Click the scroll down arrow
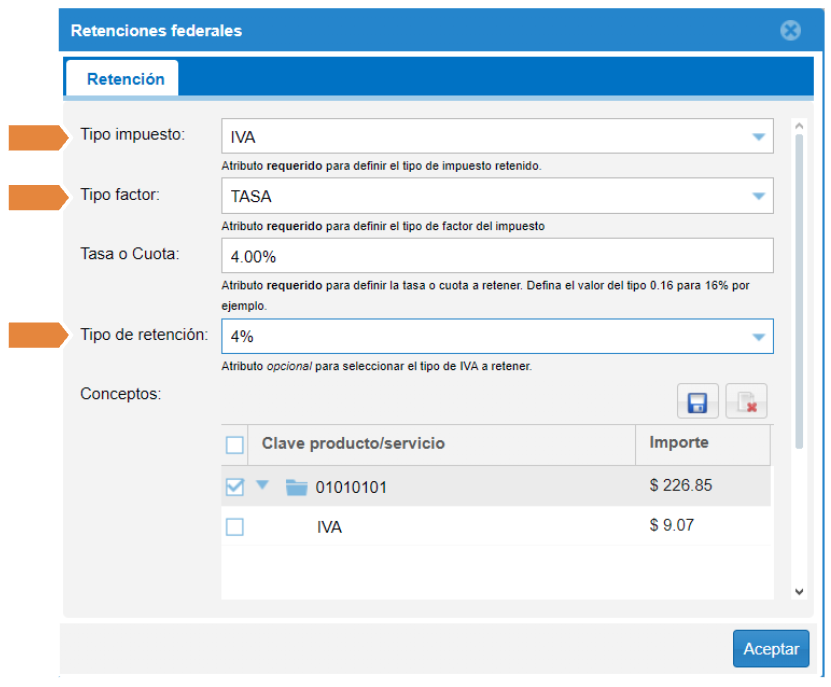 click(x=798, y=591)
